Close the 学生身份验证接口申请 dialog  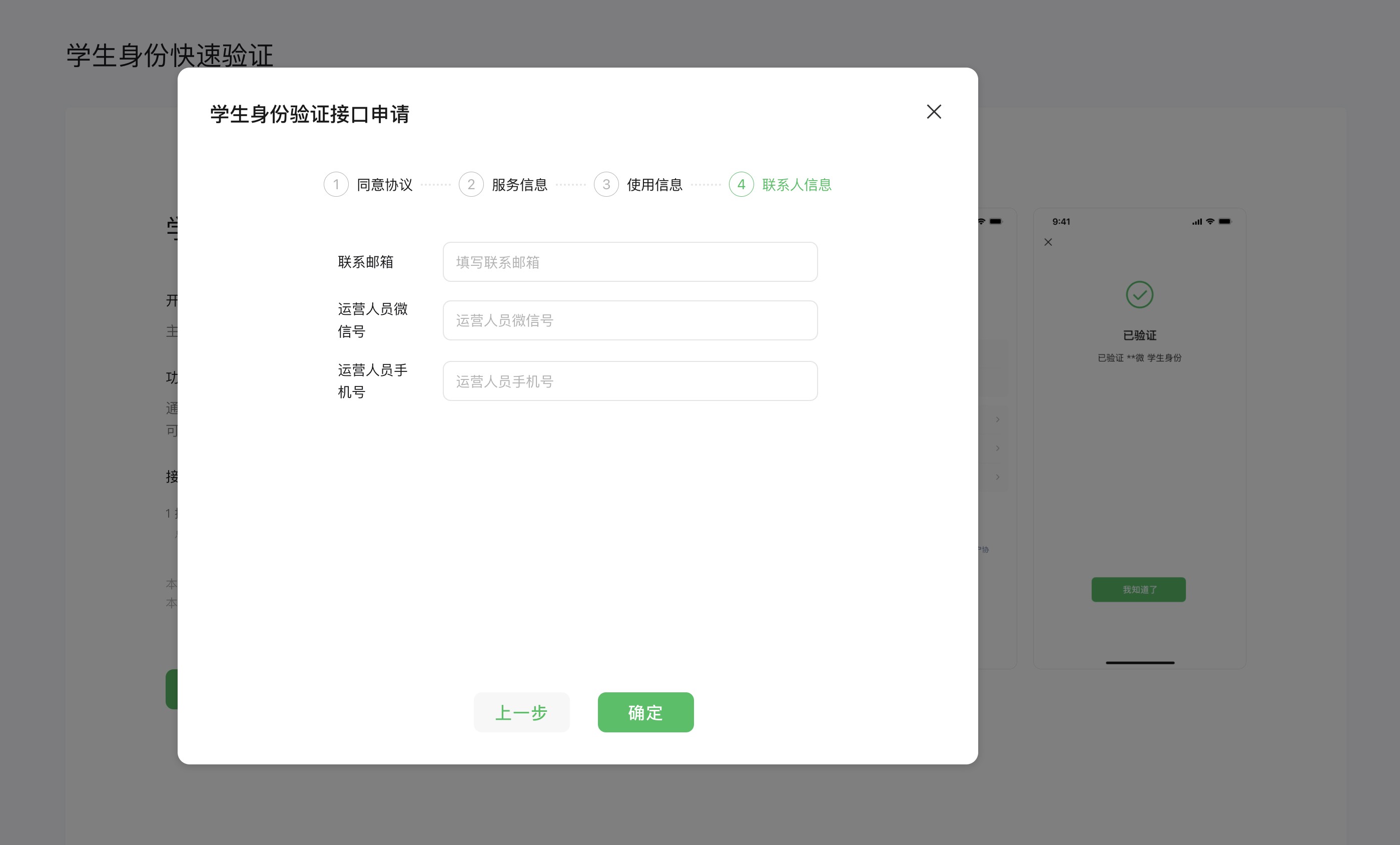(934, 111)
